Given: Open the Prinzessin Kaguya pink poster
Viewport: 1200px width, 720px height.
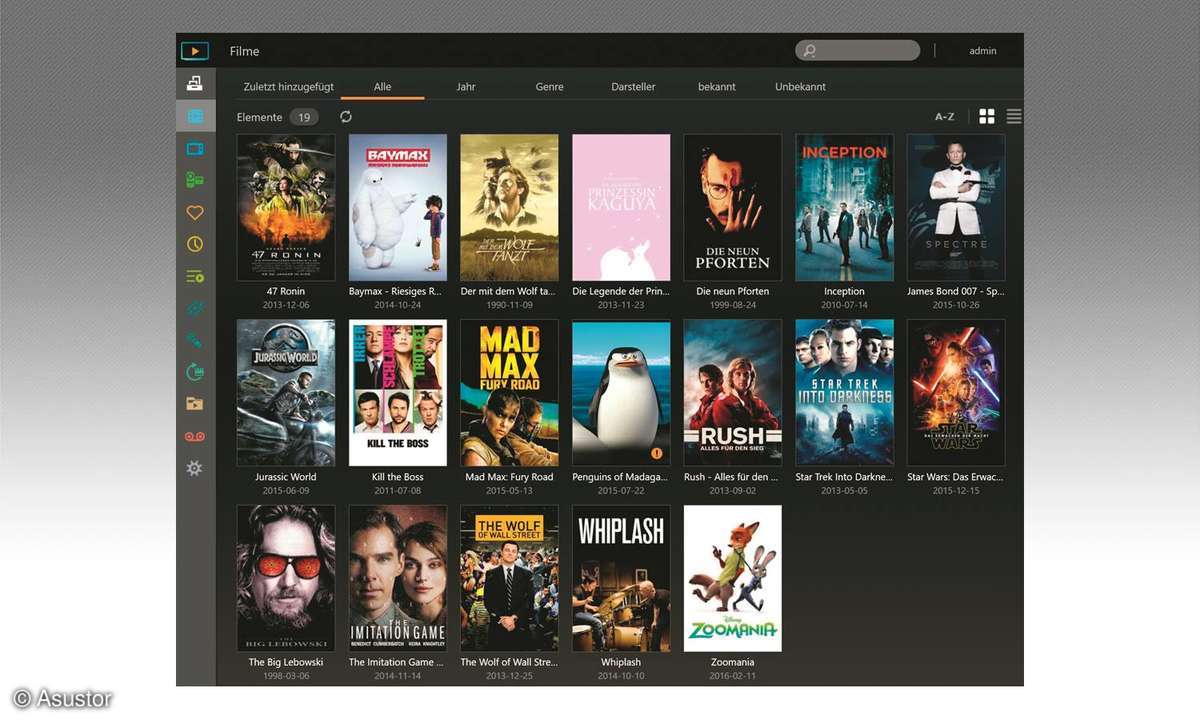Looking at the screenshot, I should click(621, 207).
